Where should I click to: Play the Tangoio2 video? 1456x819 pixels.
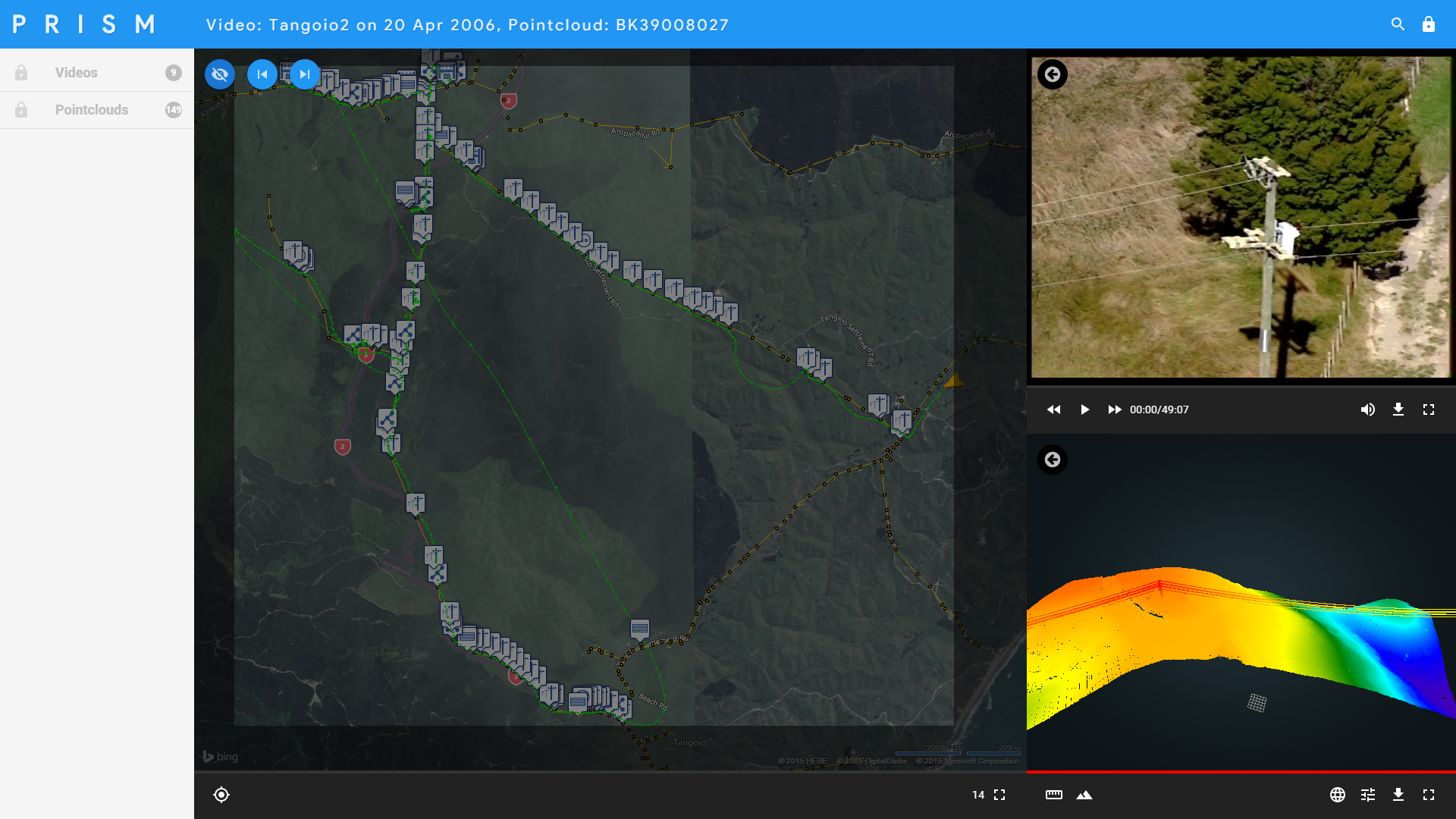[x=1084, y=409]
